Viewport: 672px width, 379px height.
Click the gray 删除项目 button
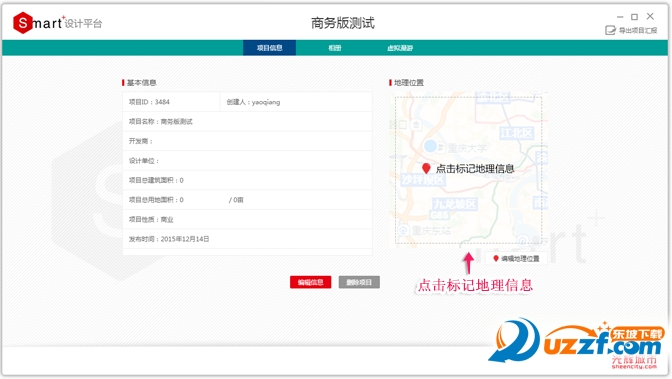(359, 282)
